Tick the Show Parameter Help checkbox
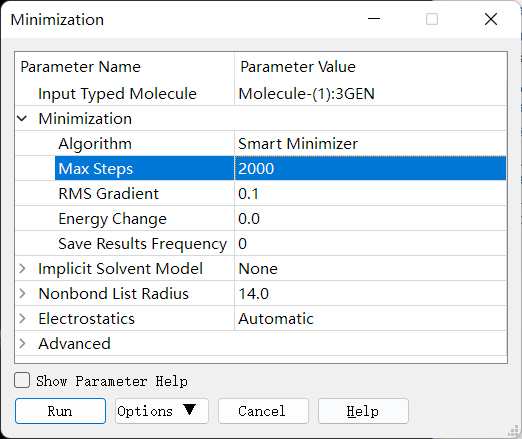The image size is (522, 439). [22, 380]
